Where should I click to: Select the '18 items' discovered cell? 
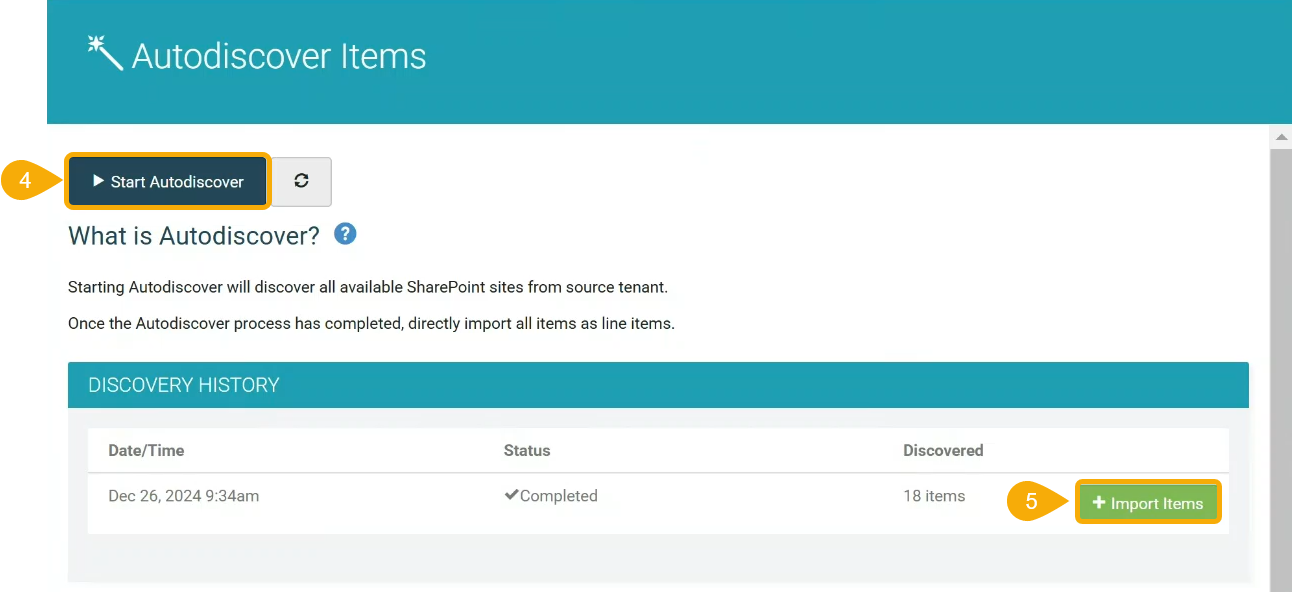tap(934, 496)
